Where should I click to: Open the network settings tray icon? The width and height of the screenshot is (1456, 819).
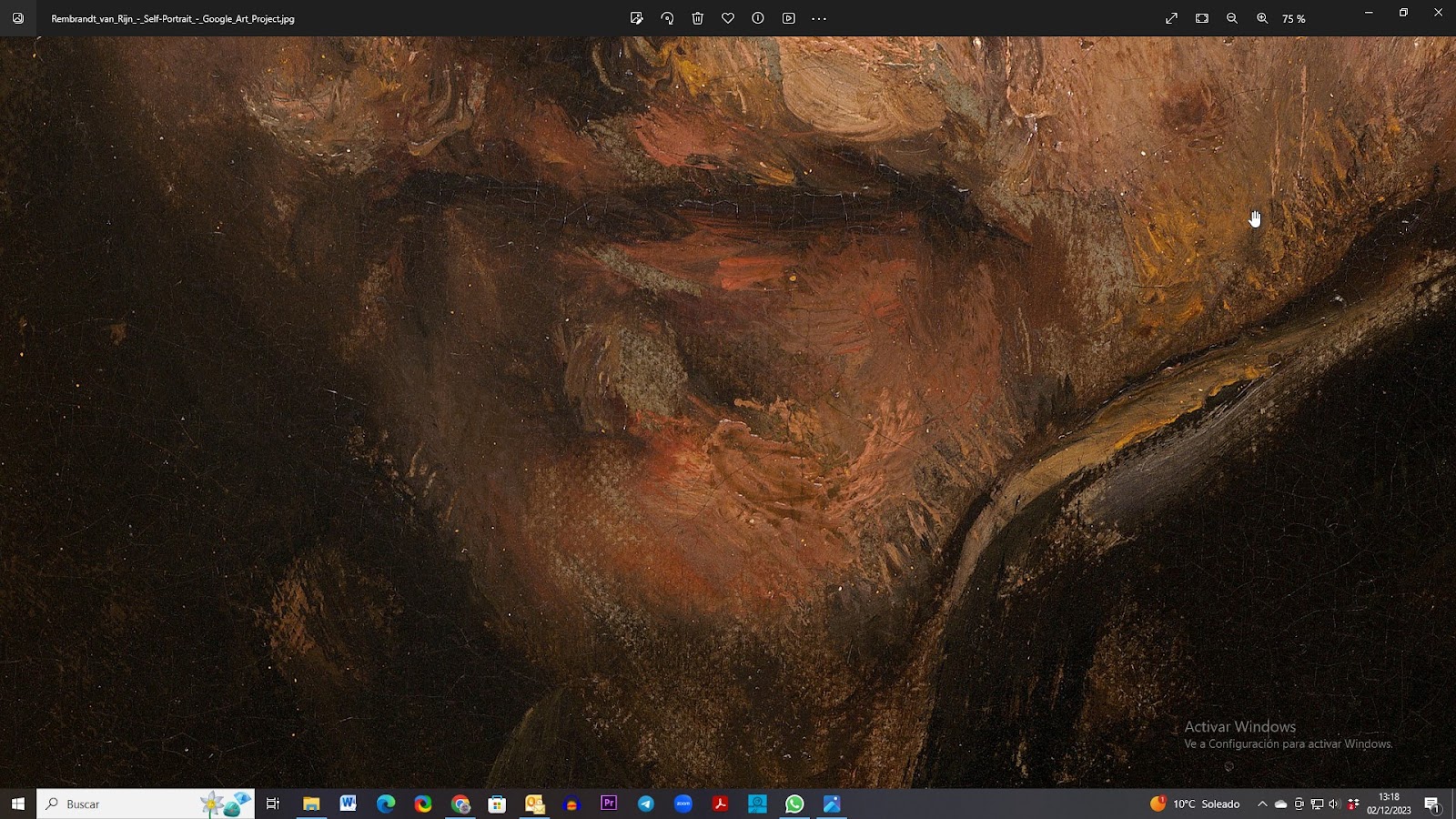1317,804
